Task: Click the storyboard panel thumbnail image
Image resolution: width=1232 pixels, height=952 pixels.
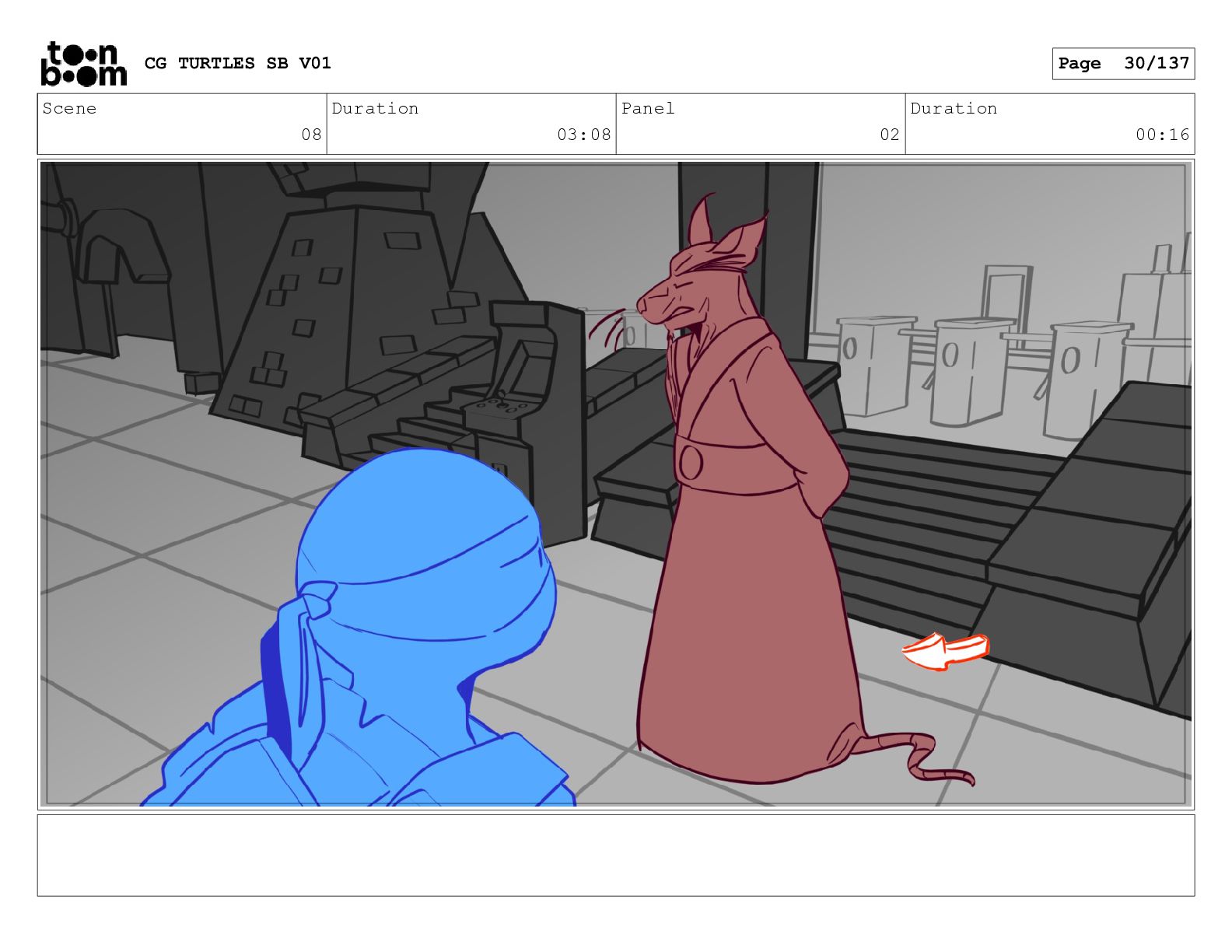Action: pyautogui.click(x=616, y=485)
